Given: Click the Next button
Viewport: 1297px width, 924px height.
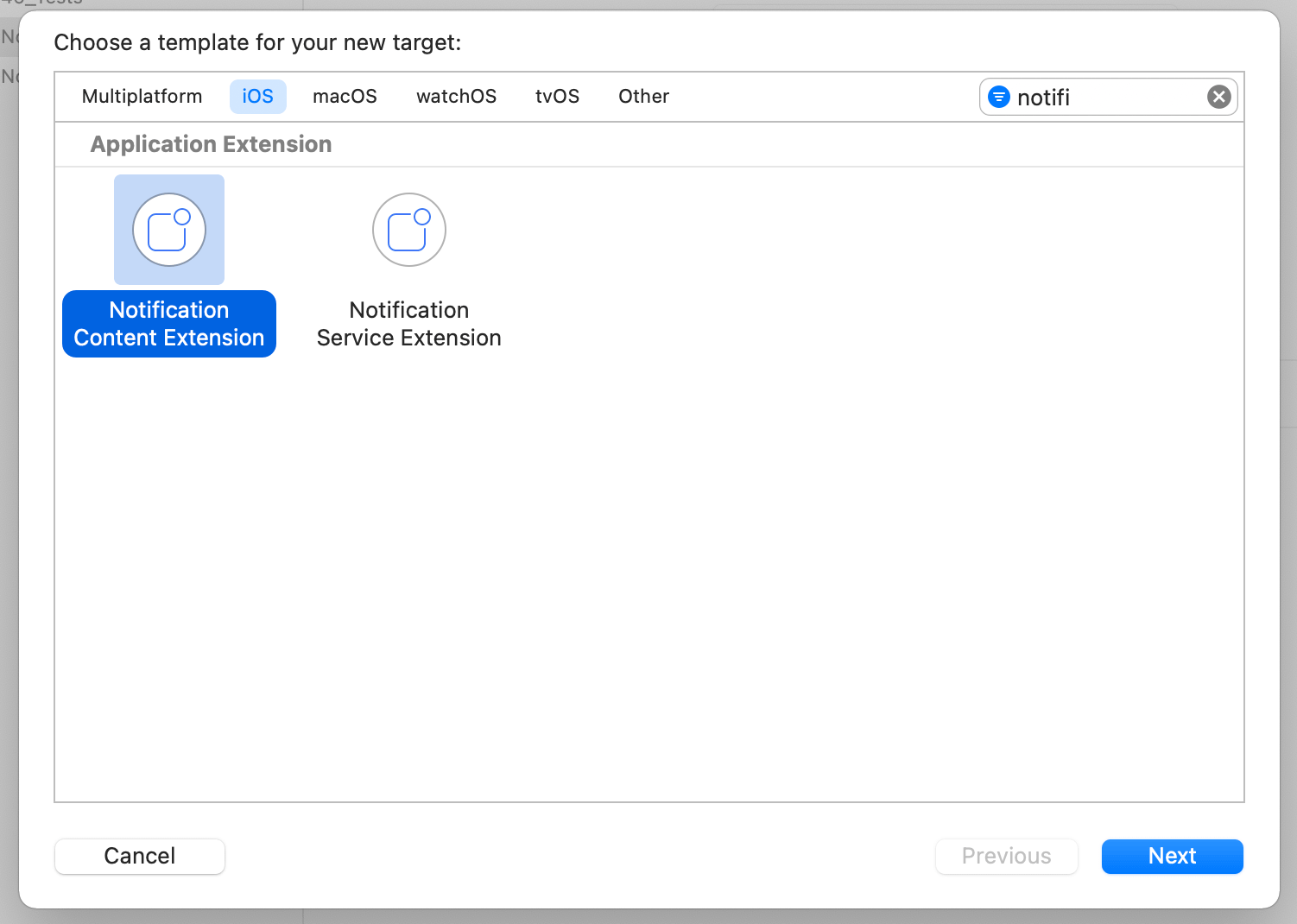Looking at the screenshot, I should point(1172,856).
